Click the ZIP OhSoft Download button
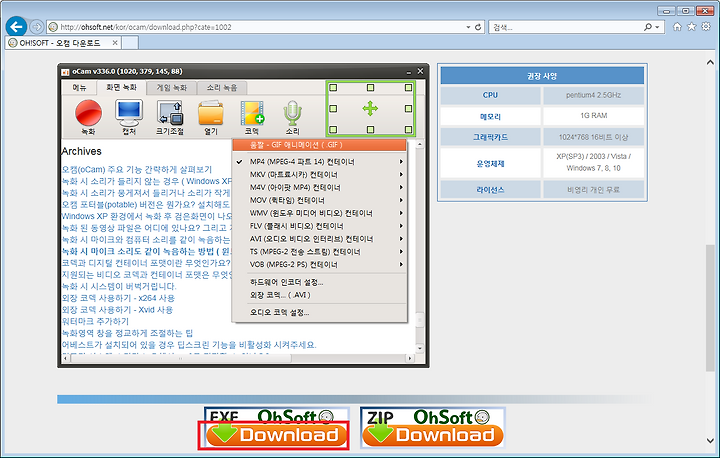Screen dimensions: 720x458 [x=433, y=428]
